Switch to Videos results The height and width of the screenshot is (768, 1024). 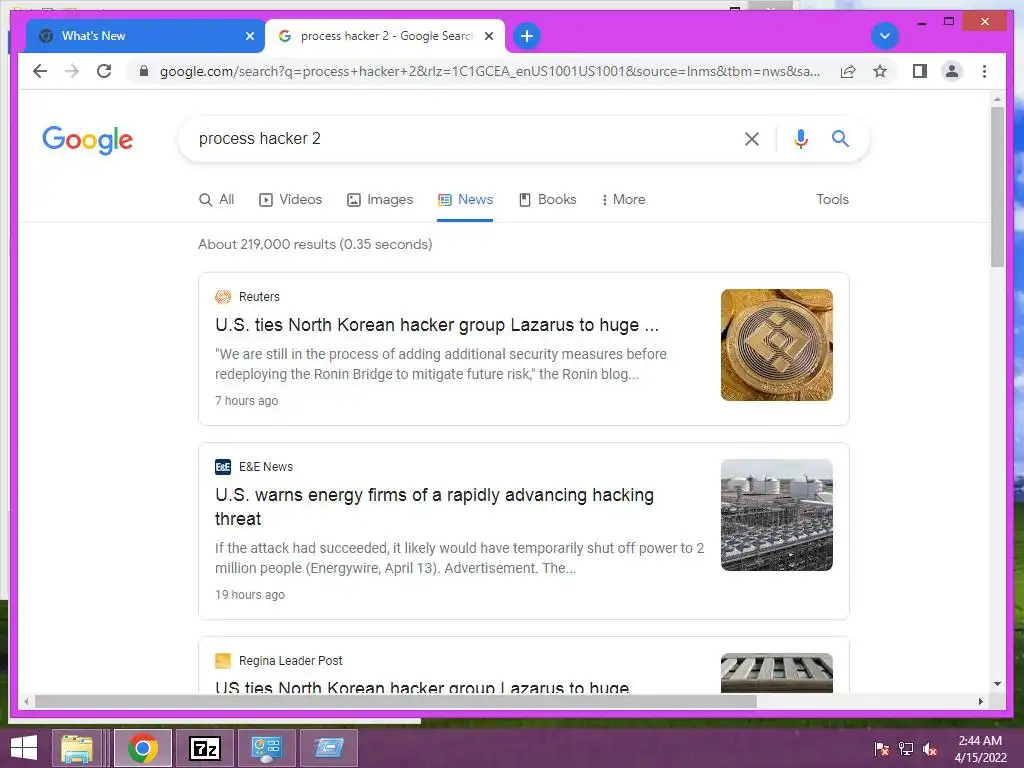pos(291,199)
